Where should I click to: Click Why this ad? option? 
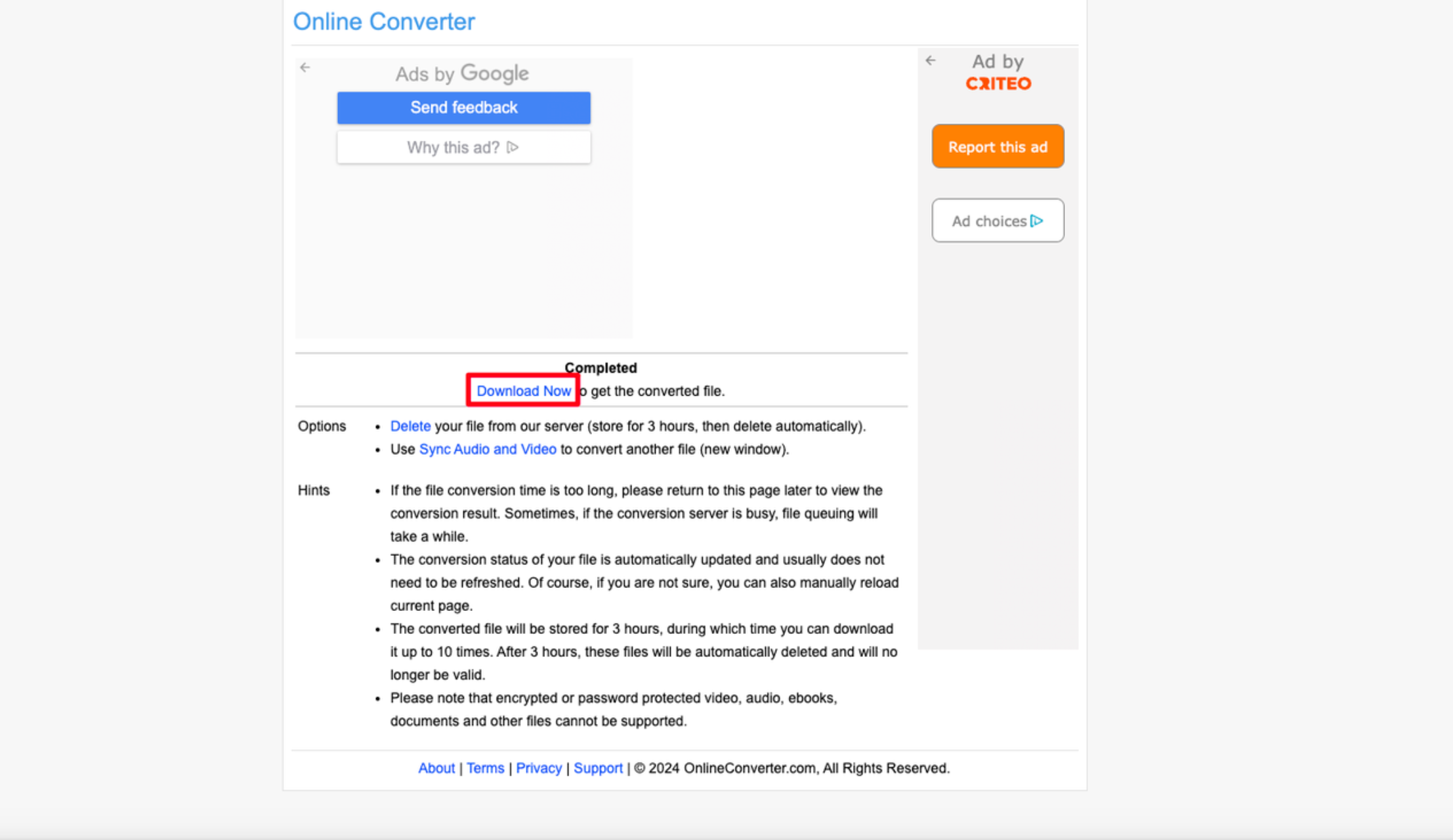coord(463,147)
